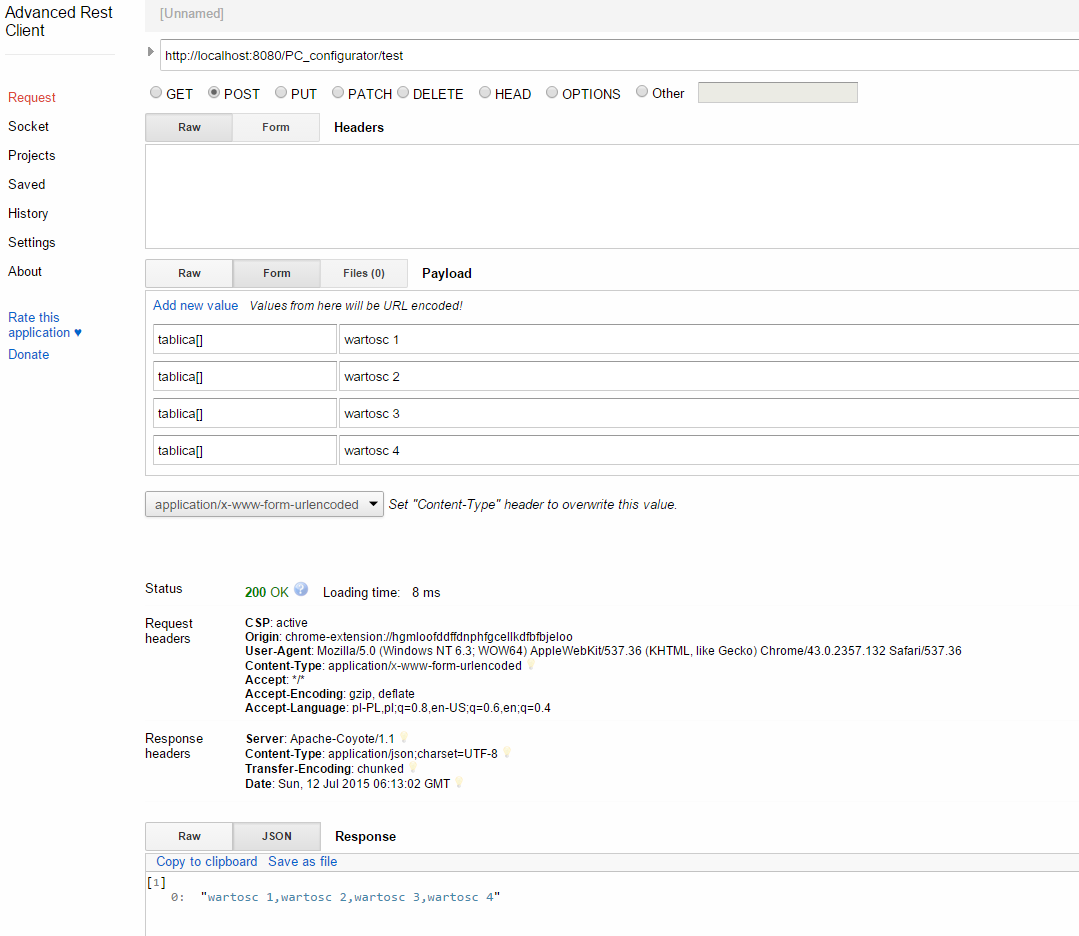The width and height of the screenshot is (1079, 936).
Task: Click the raw headers text area
Action: click(x=612, y=196)
